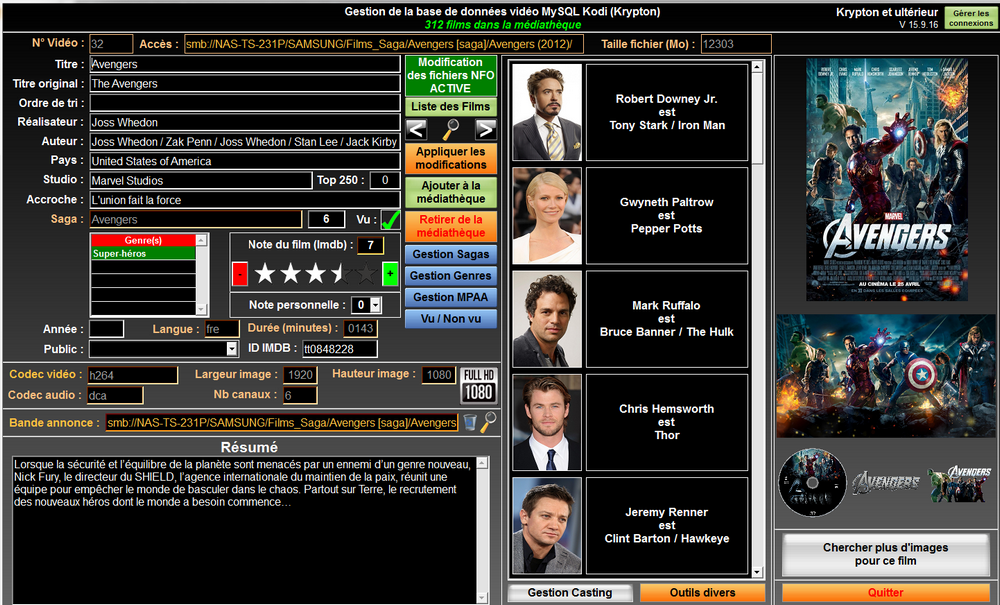This screenshot has height=605, width=1000.
Task: Click the cast list scroll-down arrow
Action: (757, 572)
